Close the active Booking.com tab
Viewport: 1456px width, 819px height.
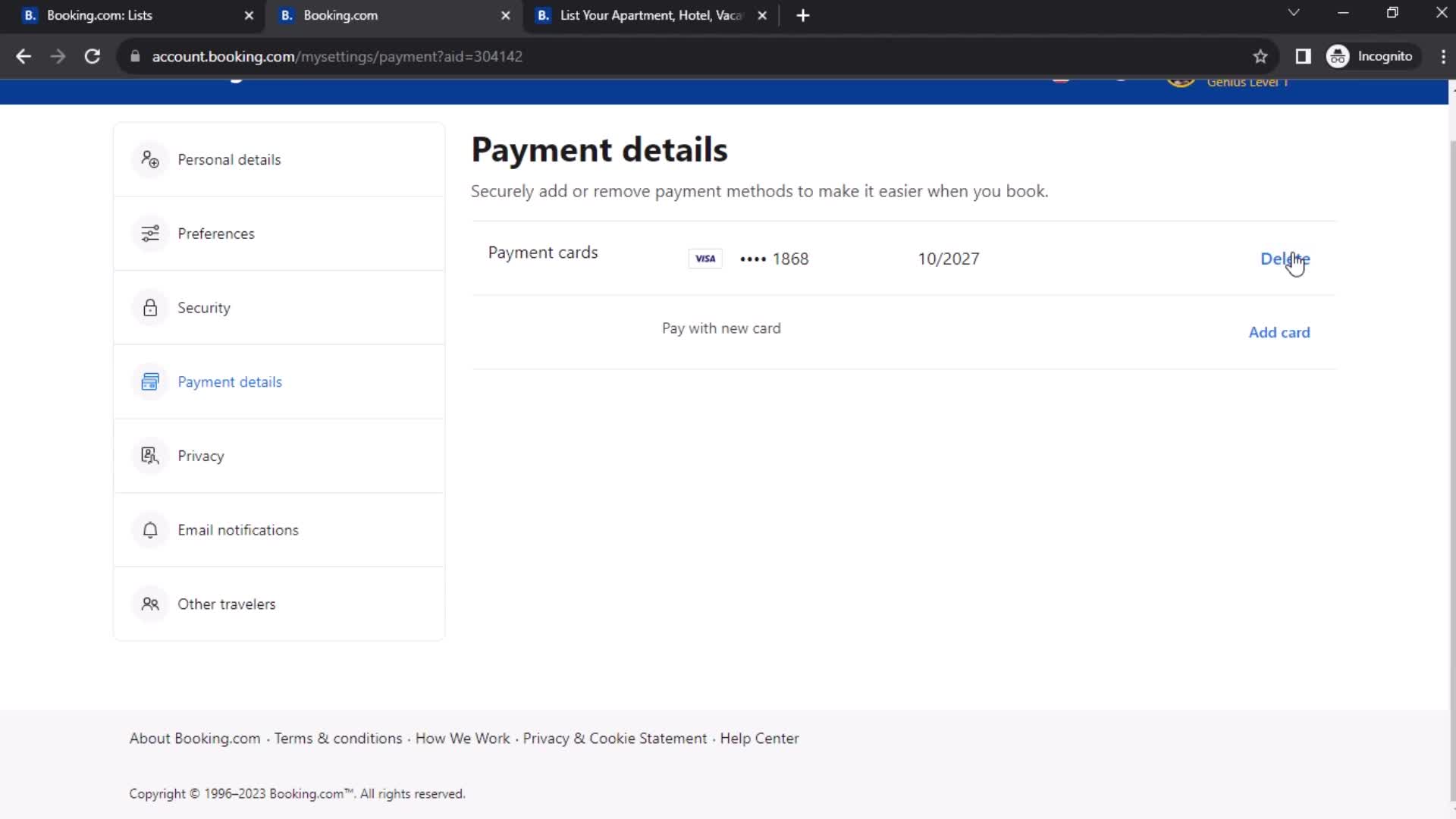(x=506, y=15)
